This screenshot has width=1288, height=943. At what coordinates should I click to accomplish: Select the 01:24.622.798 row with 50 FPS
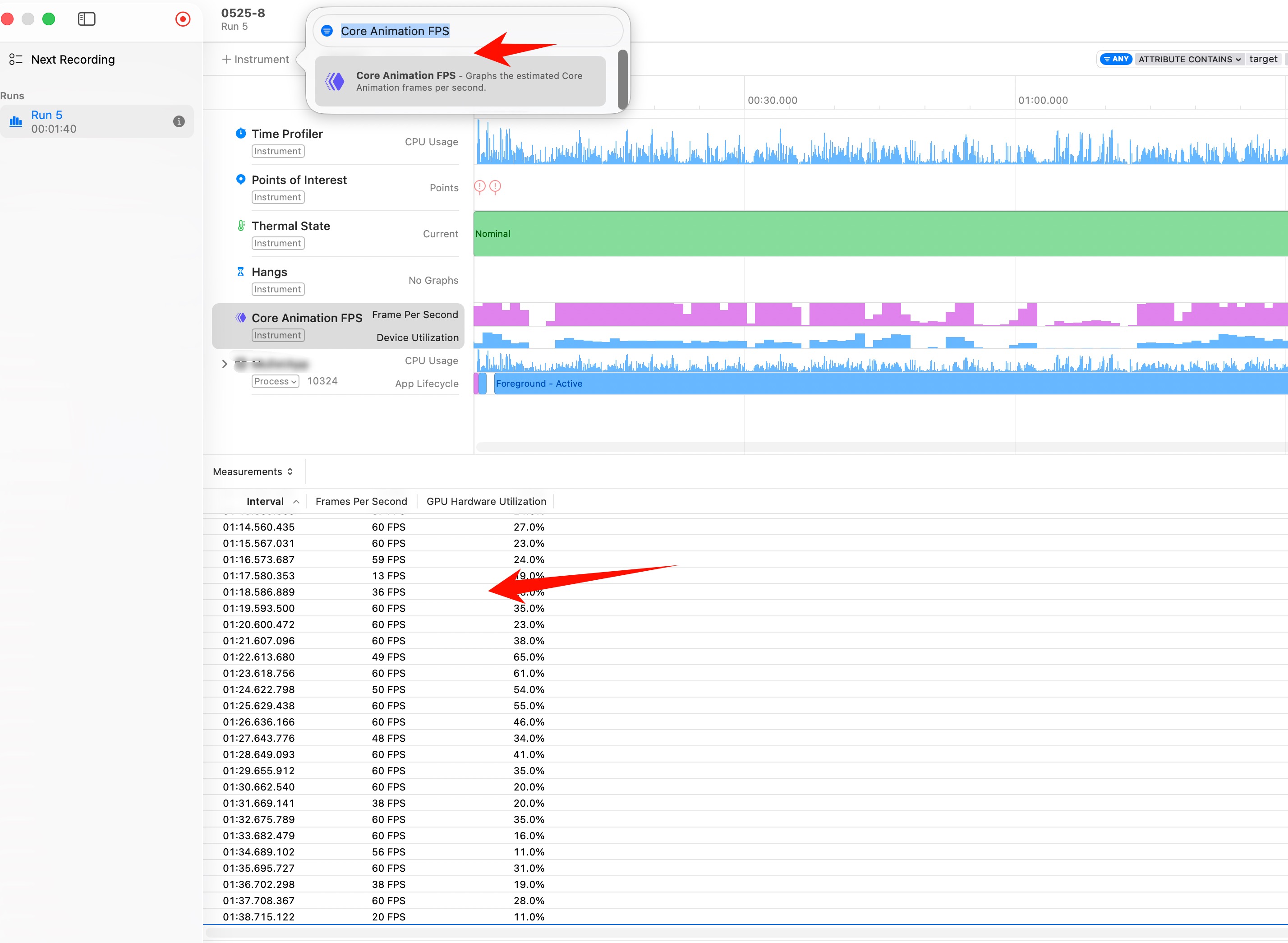[x=745, y=689]
